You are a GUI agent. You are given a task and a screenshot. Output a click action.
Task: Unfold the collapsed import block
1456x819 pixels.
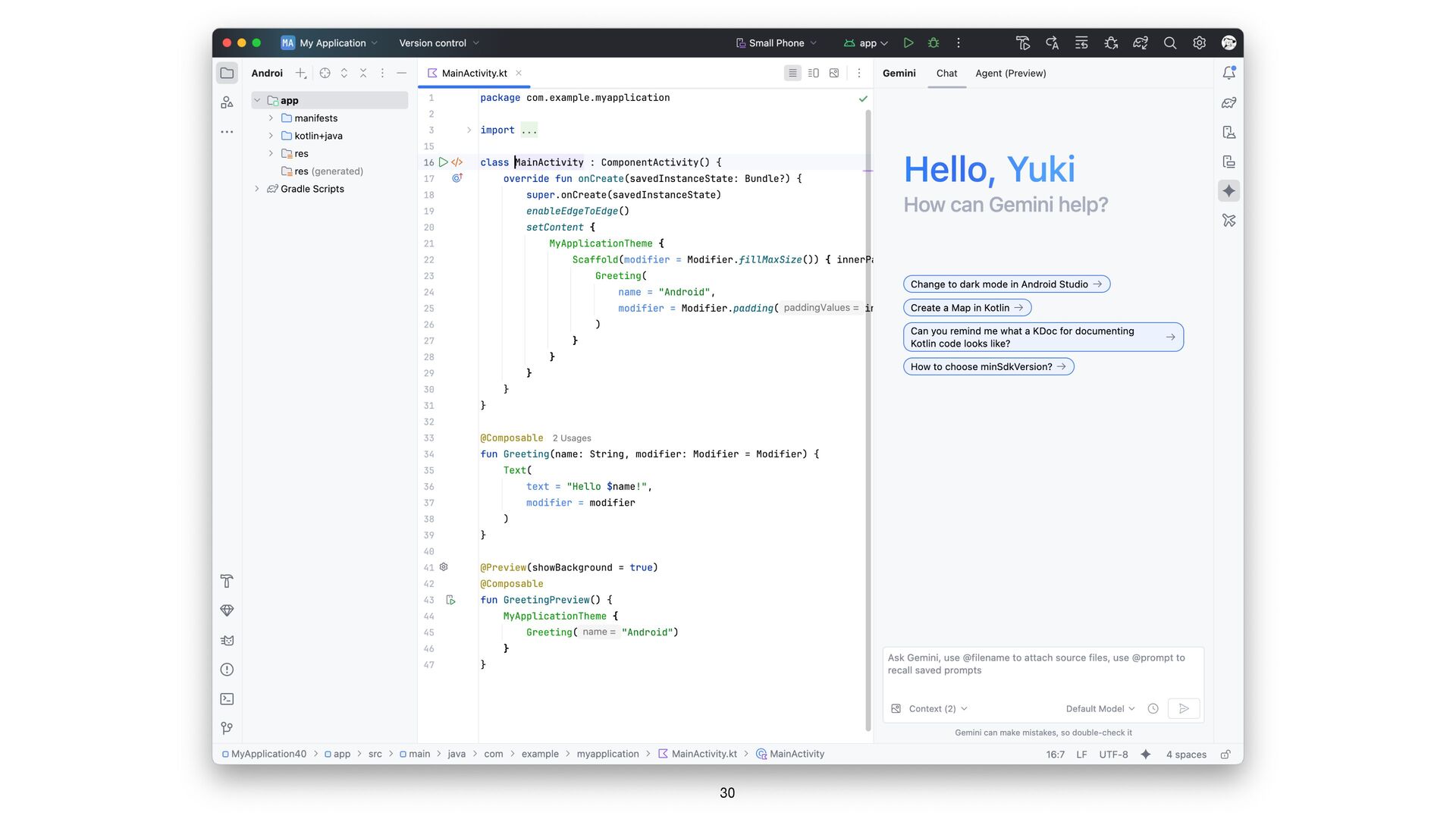(x=469, y=130)
